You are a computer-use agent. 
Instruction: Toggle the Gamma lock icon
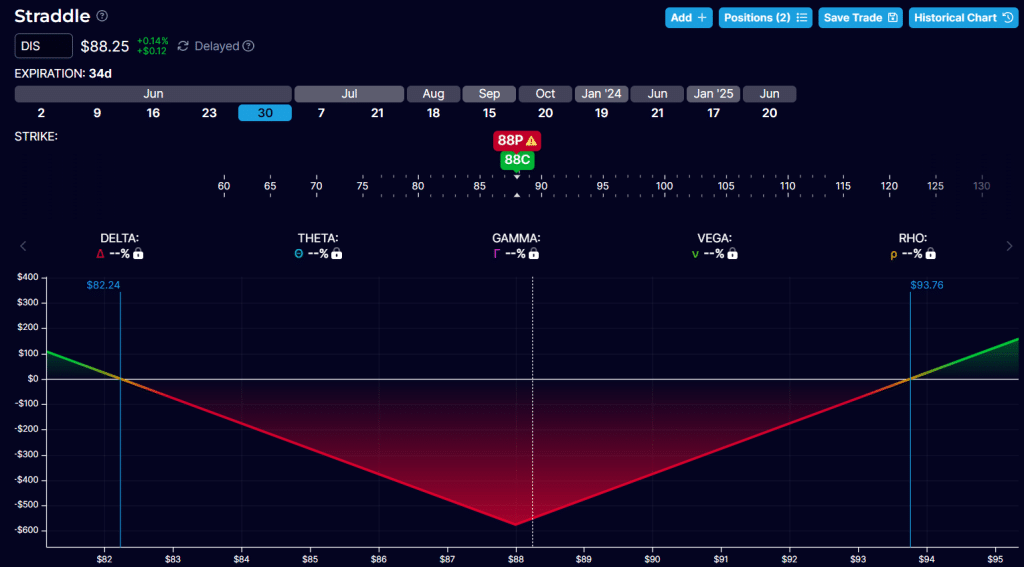click(x=532, y=254)
